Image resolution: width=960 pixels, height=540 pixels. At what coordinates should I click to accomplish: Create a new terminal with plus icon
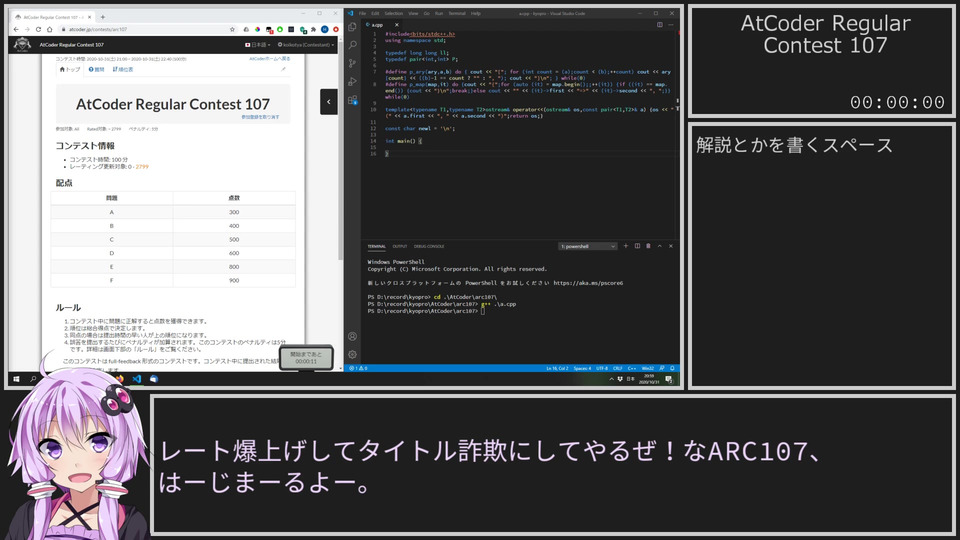click(x=626, y=246)
